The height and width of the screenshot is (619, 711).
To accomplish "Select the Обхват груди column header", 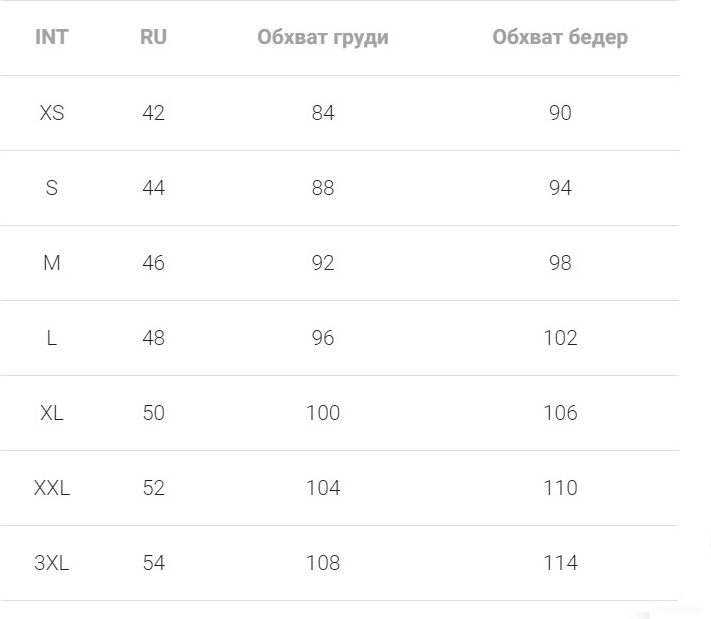I will pos(323,38).
